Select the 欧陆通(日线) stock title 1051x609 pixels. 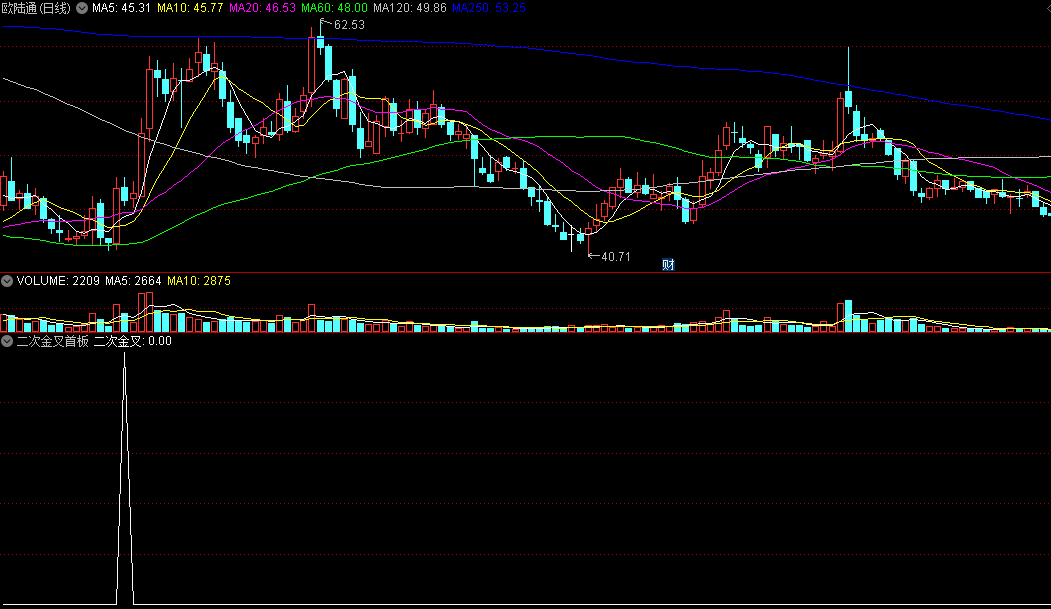pyautogui.click(x=36, y=8)
